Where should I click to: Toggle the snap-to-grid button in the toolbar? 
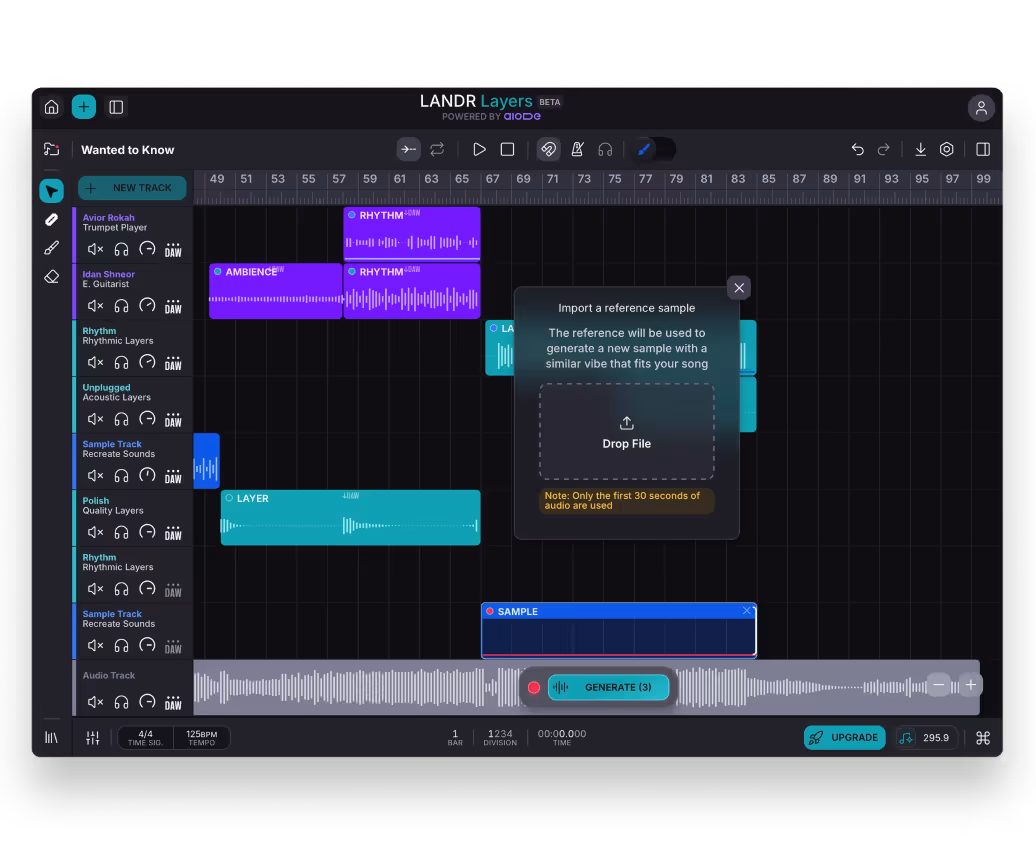point(409,149)
